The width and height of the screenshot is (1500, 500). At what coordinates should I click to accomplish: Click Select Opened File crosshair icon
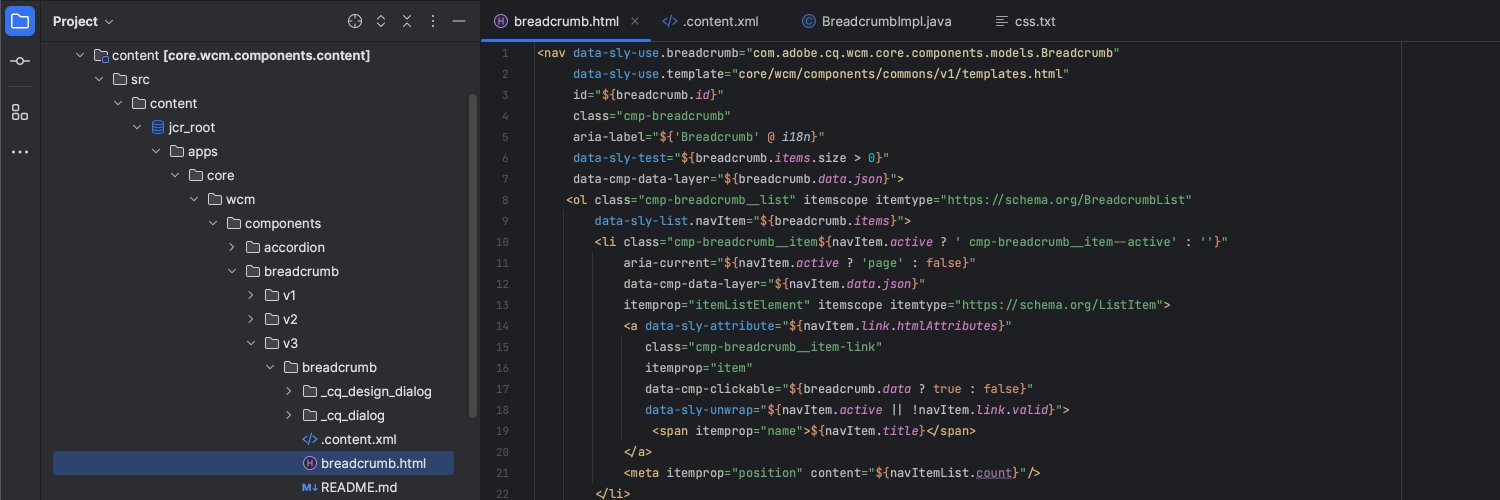point(354,21)
